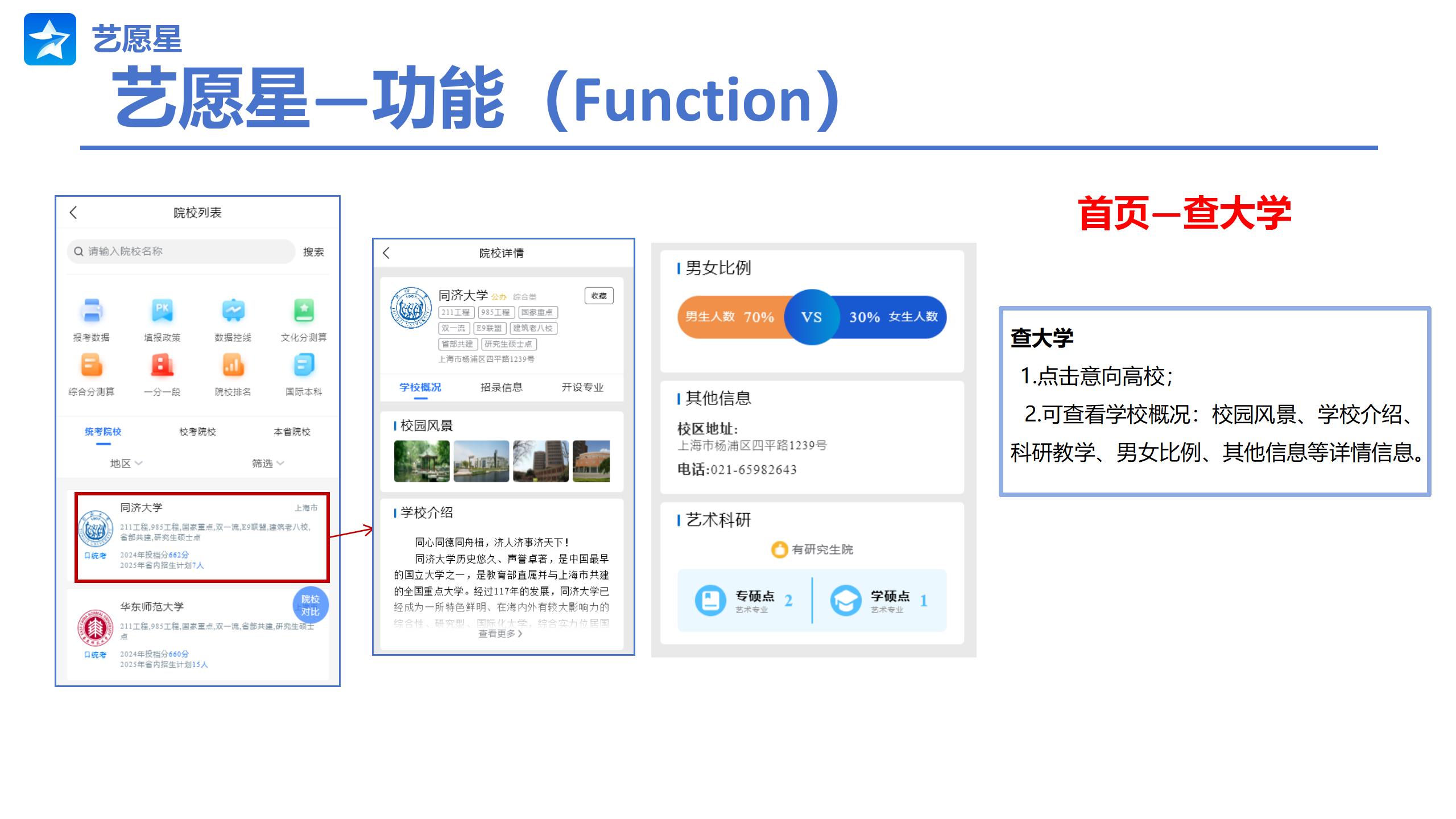Tap the floating 院校对比 button
This screenshot has height=819, width=1456.
(x=311, y=605)
